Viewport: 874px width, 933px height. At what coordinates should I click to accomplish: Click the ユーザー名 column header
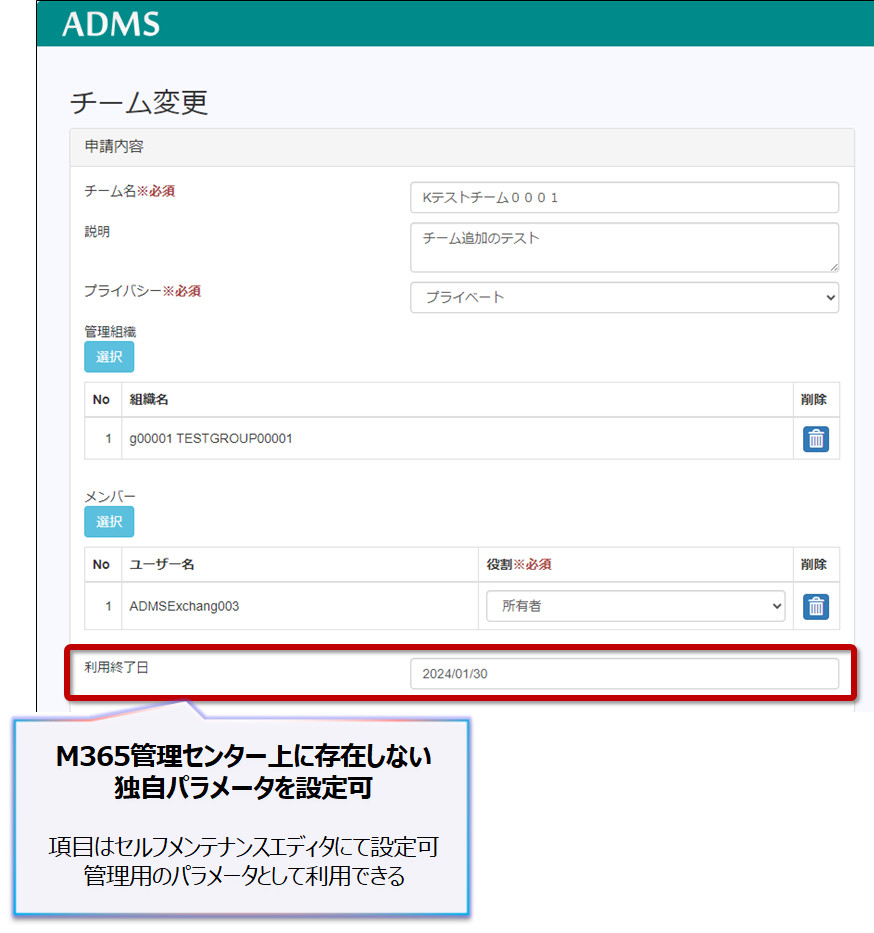click(162, 564)
